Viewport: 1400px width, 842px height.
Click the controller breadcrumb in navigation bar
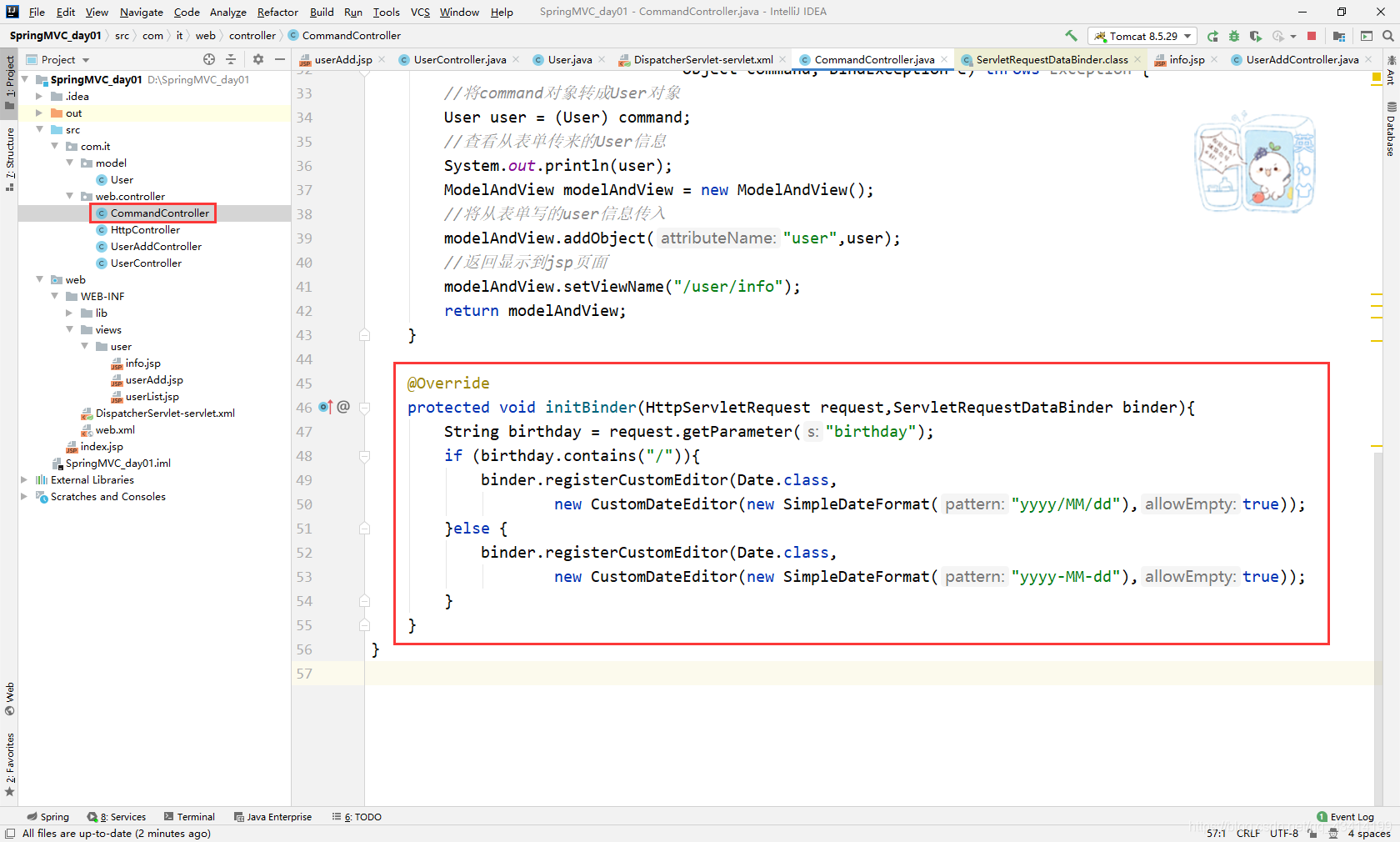(252, 36)
